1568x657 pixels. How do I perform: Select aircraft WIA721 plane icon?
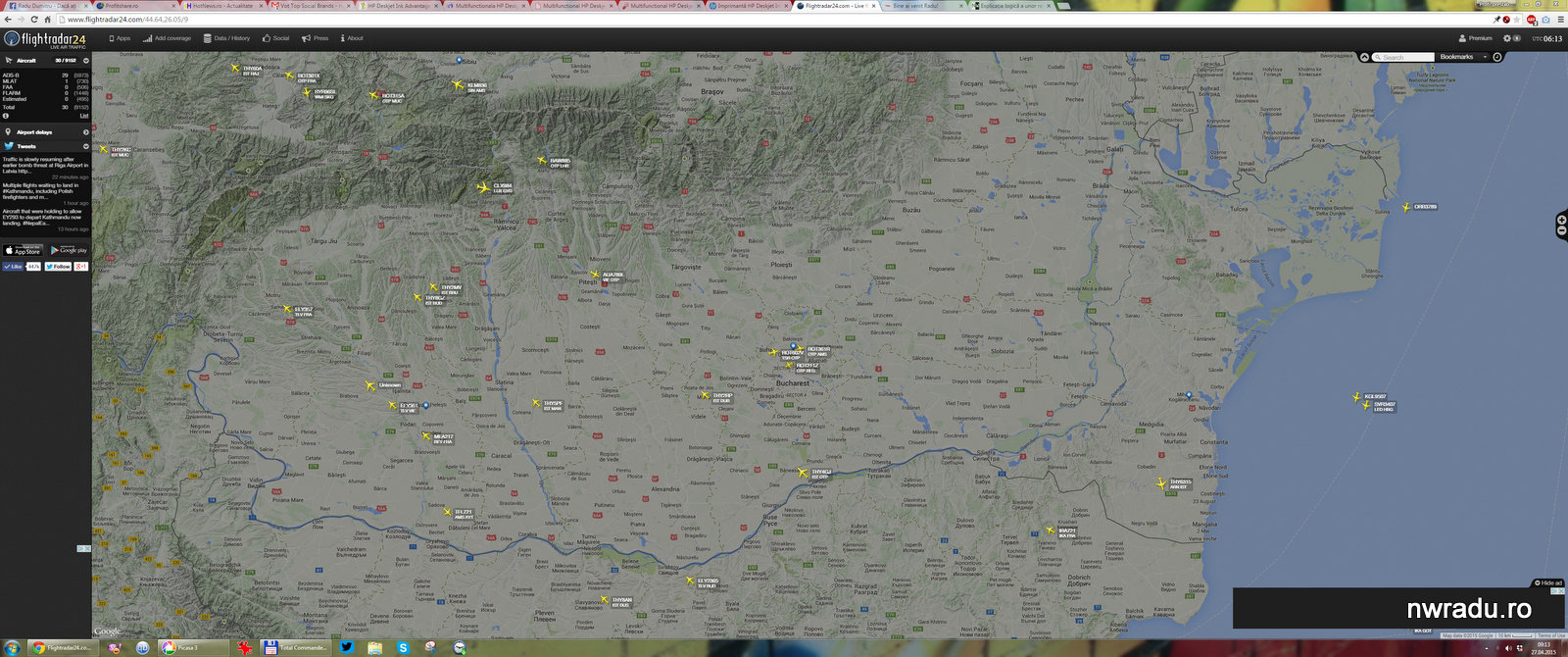click(x=1050, y=531)
